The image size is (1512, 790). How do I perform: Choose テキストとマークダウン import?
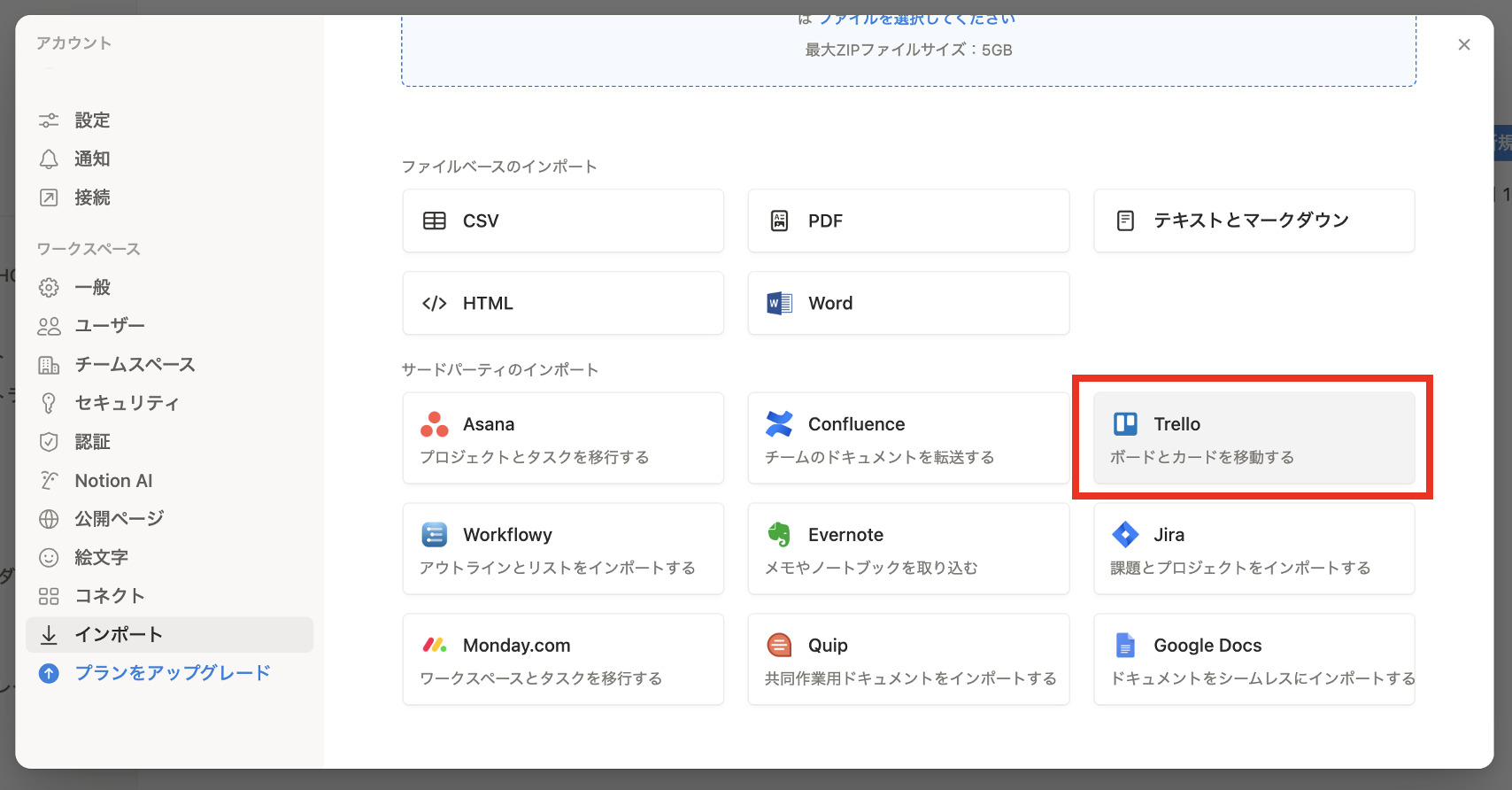[x=1254, y=221]
